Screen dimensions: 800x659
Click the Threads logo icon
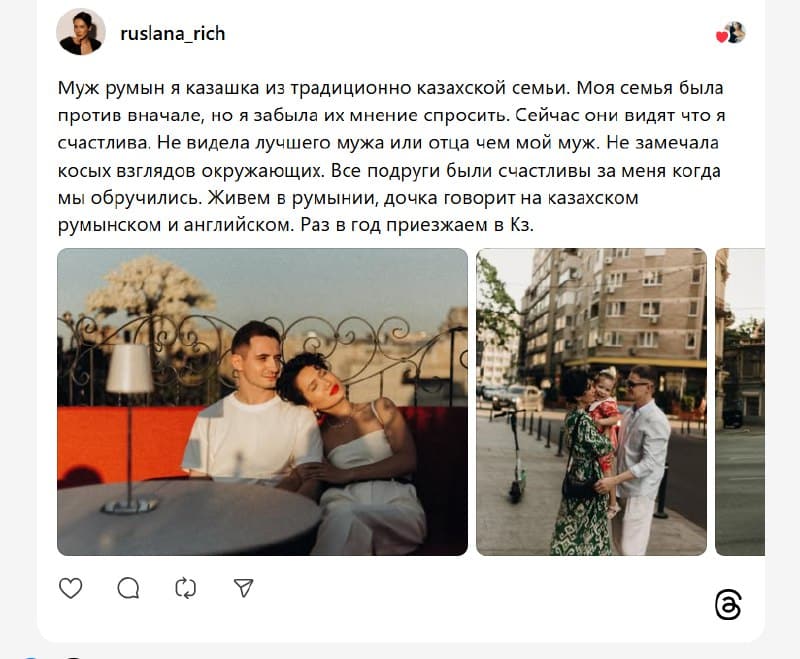[x=728, y=605]
